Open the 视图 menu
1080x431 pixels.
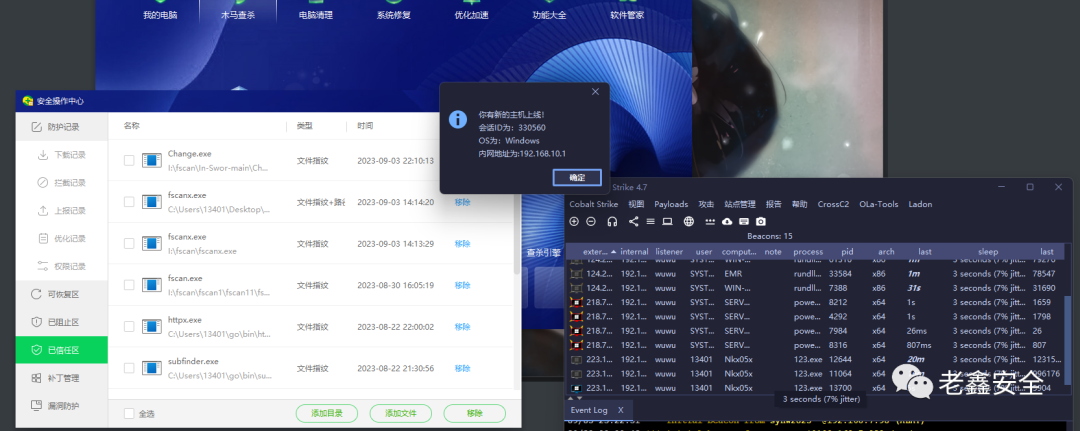pos(636,204)
